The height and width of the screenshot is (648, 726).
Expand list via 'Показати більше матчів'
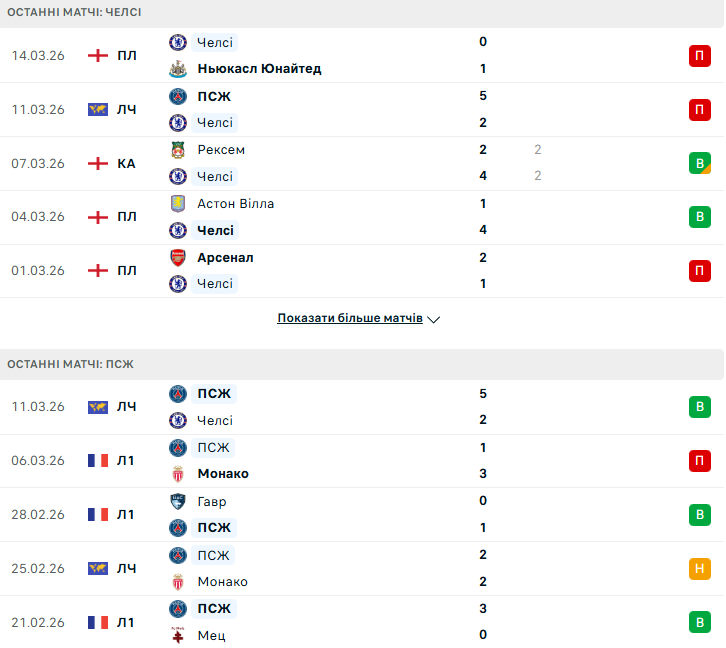[349, 319]
